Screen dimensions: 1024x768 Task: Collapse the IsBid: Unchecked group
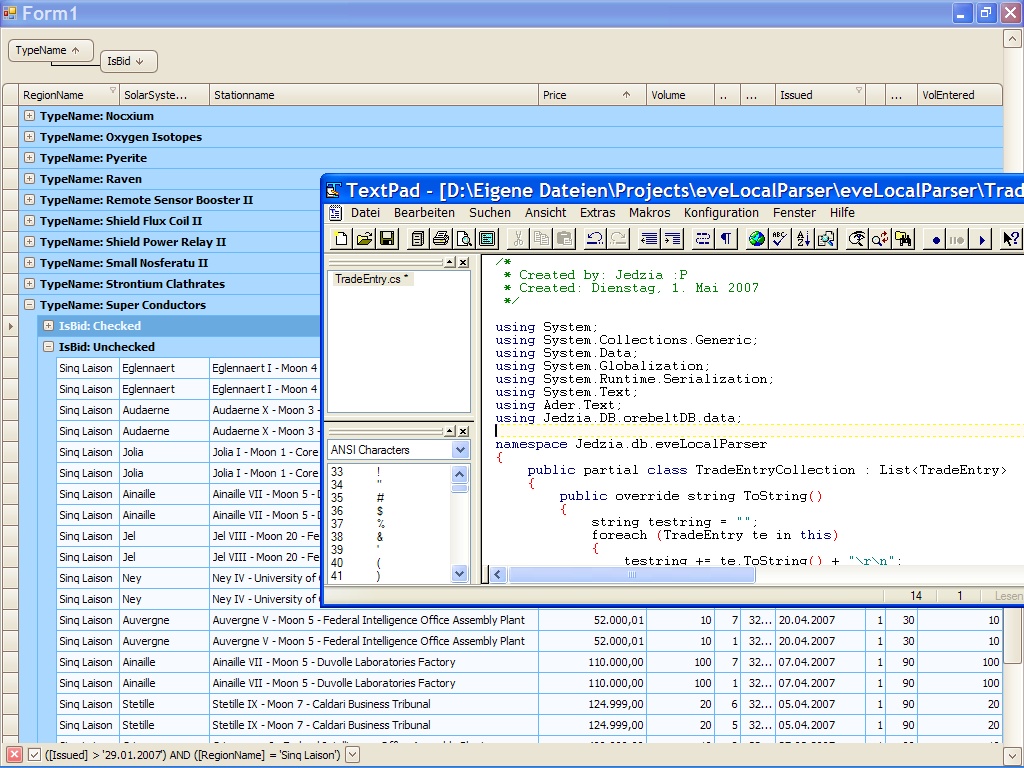pos(48,347)
